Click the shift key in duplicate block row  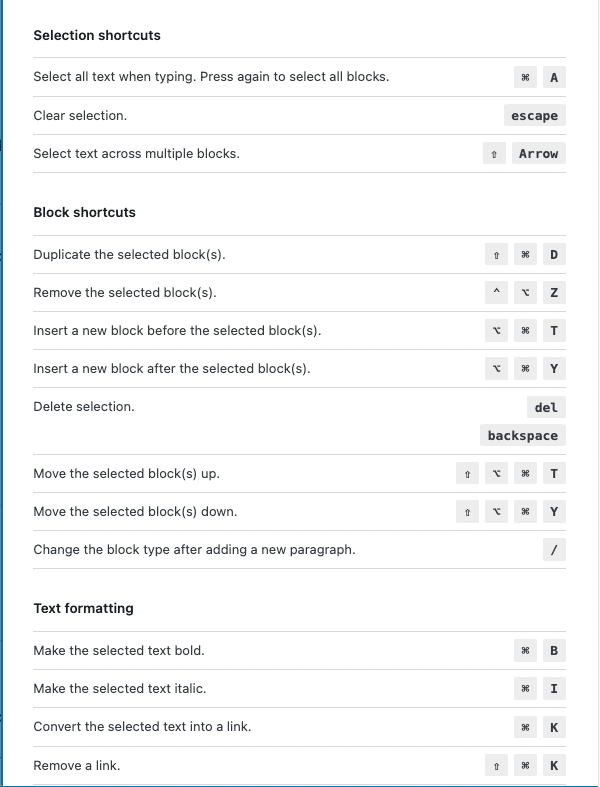[497, 254]
